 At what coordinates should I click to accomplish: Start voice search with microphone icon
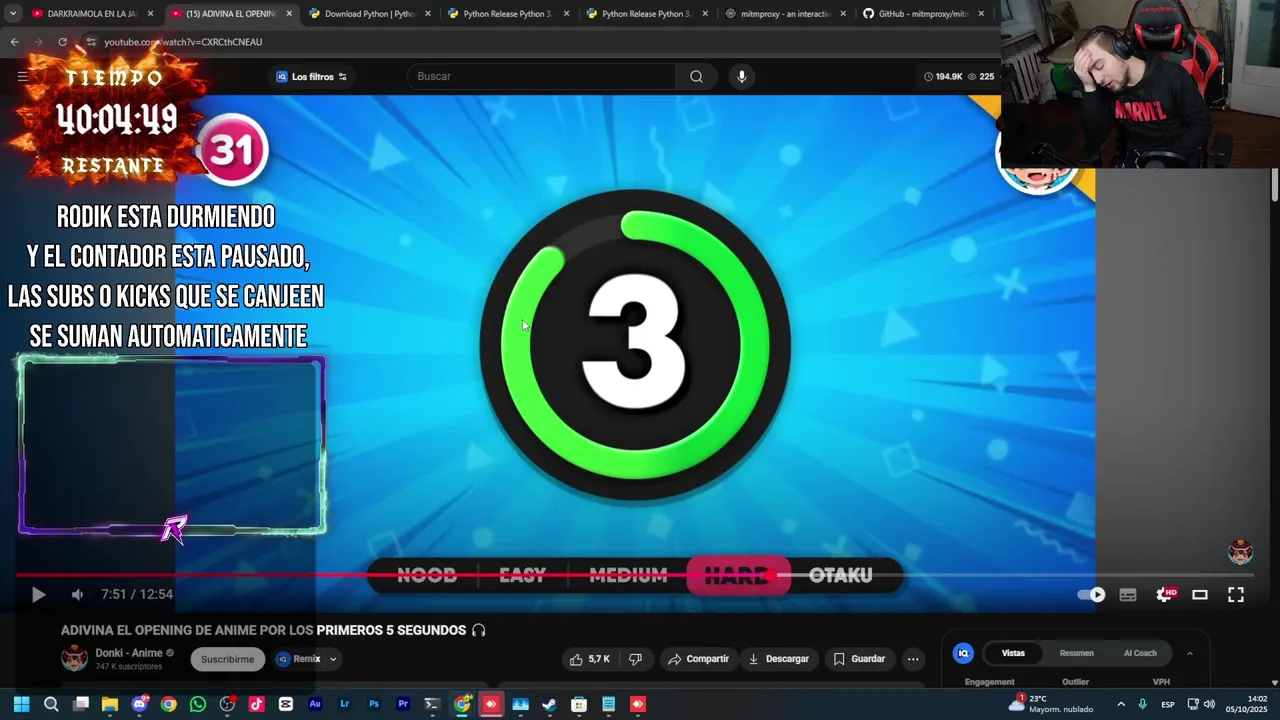tap(741, 76)
